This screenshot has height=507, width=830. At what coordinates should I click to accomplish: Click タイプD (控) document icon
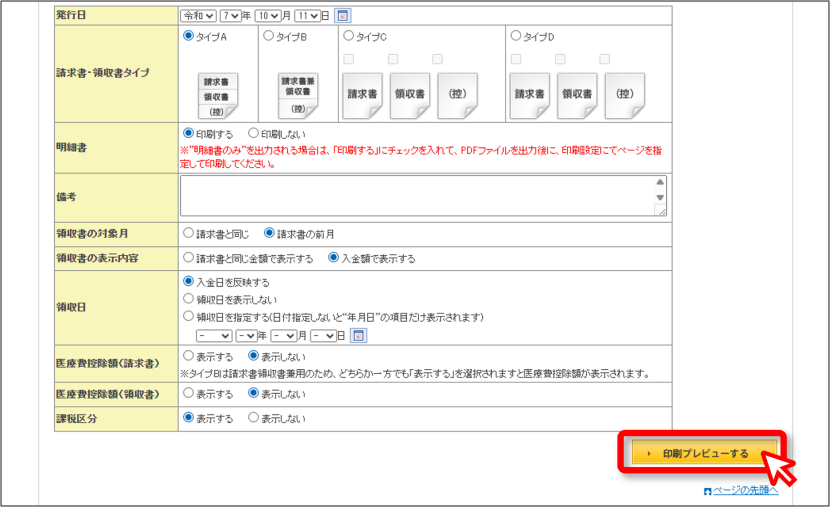[x=625, y=96]
